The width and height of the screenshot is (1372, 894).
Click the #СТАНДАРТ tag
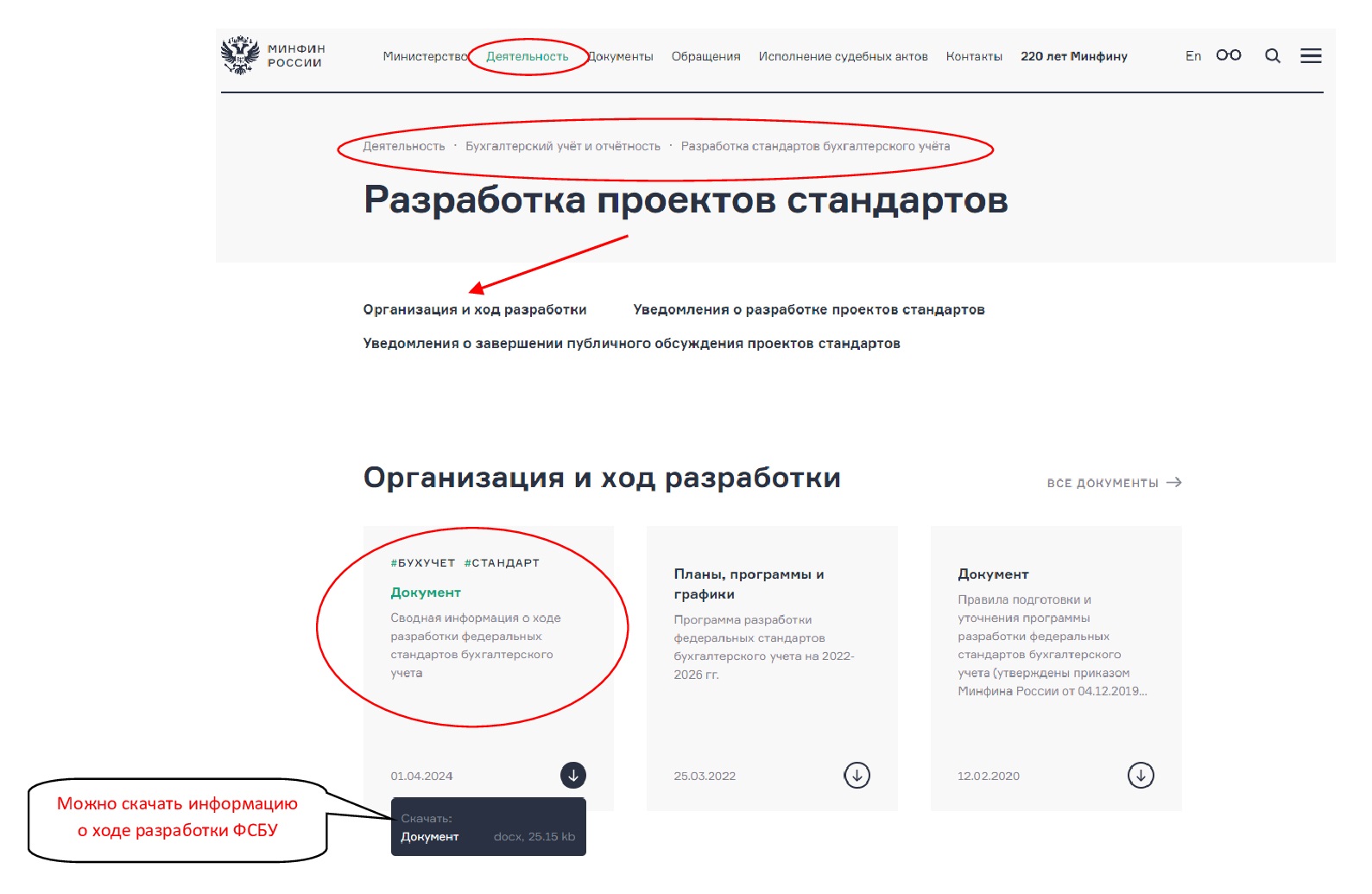coord(502,563)
